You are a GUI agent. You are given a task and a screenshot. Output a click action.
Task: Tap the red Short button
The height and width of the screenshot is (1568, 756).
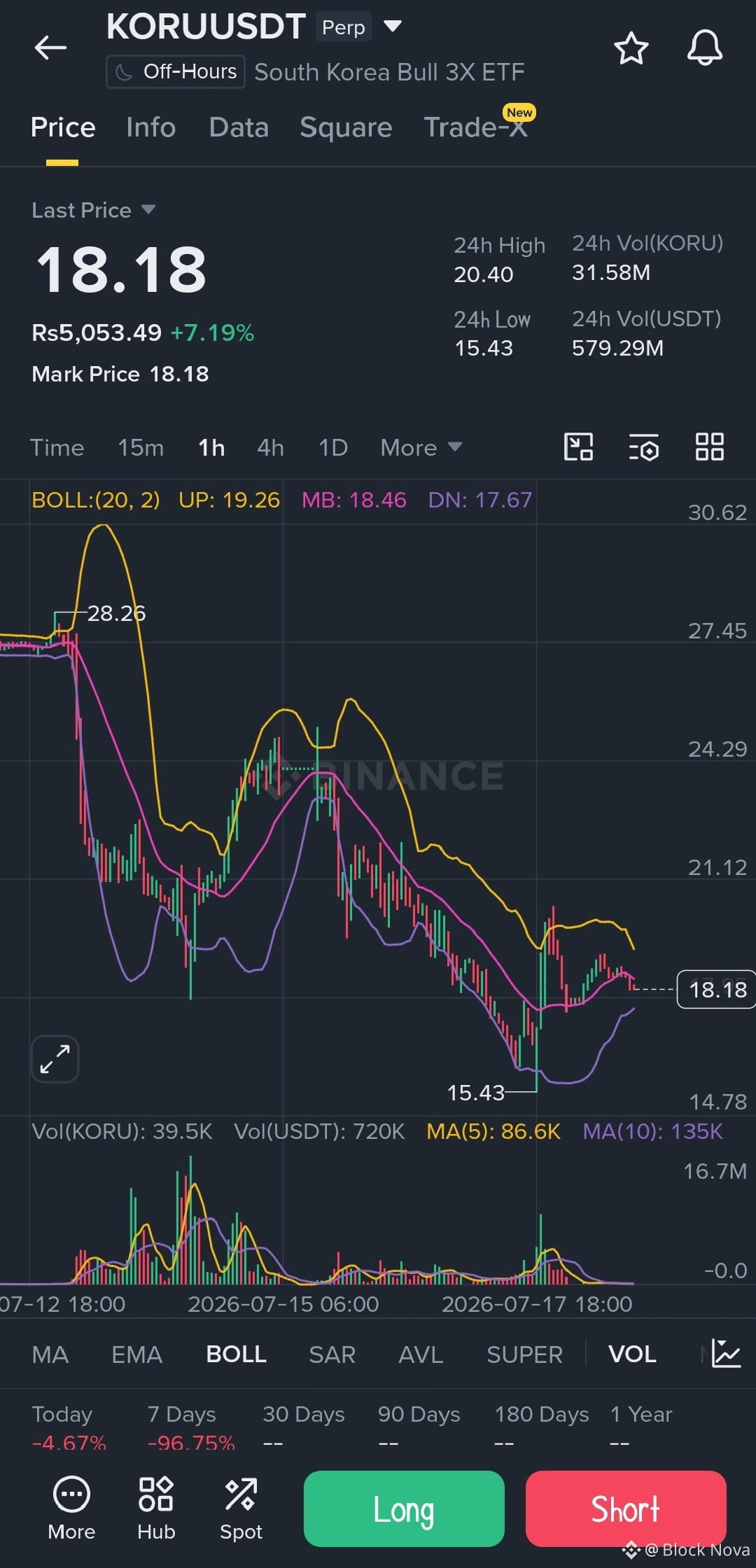click(x=626, y=1508)
